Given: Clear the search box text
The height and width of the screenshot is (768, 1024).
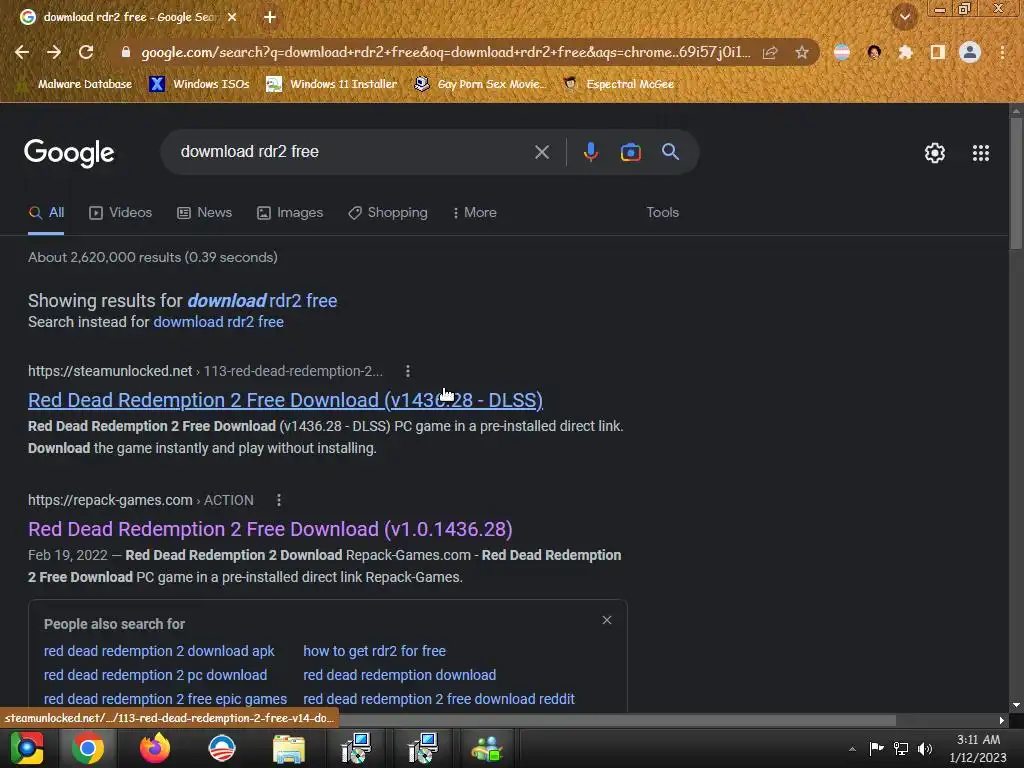Looking at the screenshot, I should tap(541, 152).
